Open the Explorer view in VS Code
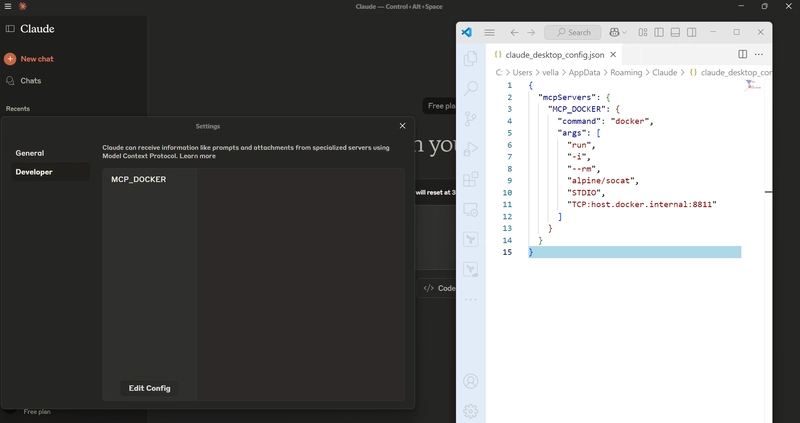 (470, 58)
